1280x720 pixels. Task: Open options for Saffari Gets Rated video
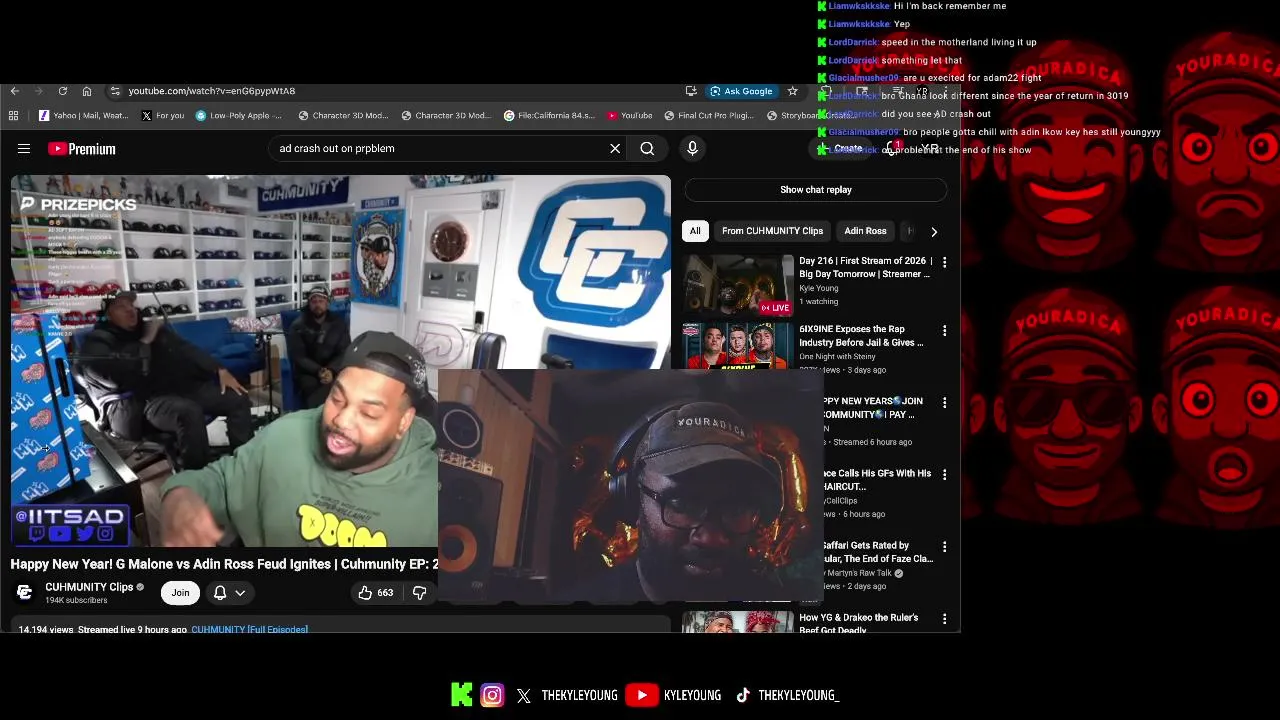pyautogui.click(x=944, y=547)
